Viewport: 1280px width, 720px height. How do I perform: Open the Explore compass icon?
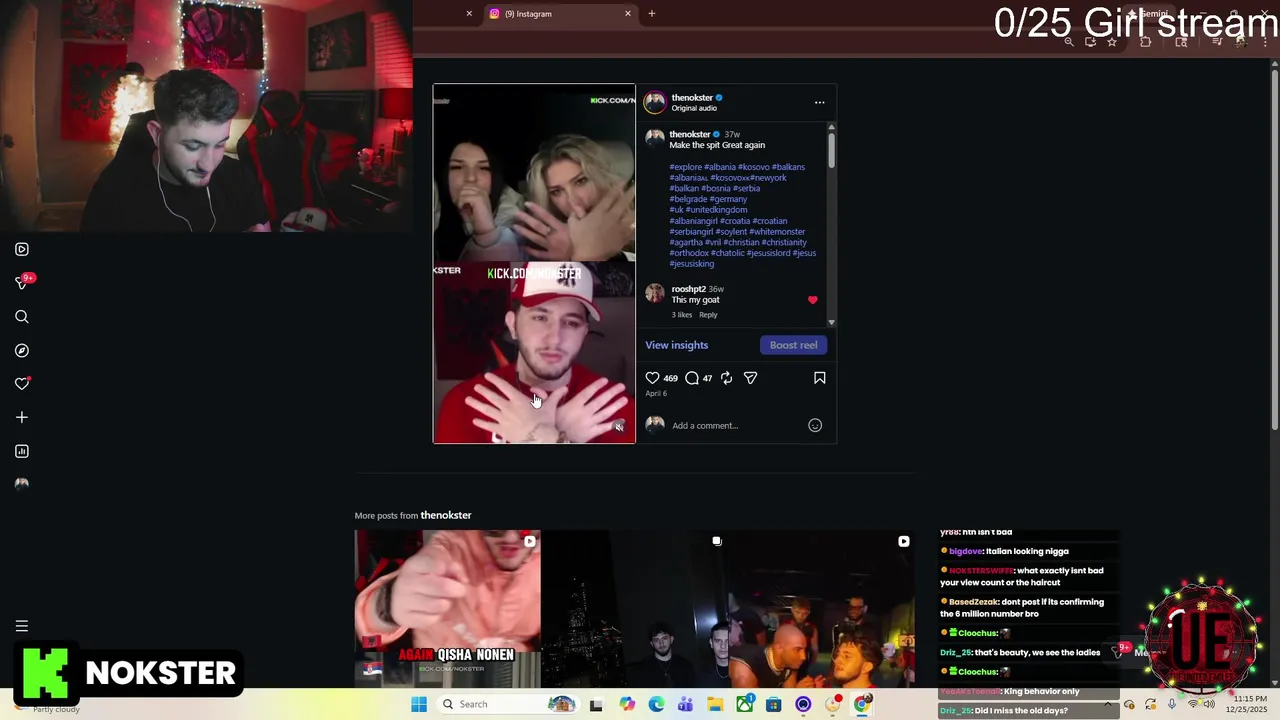[22, 351]
